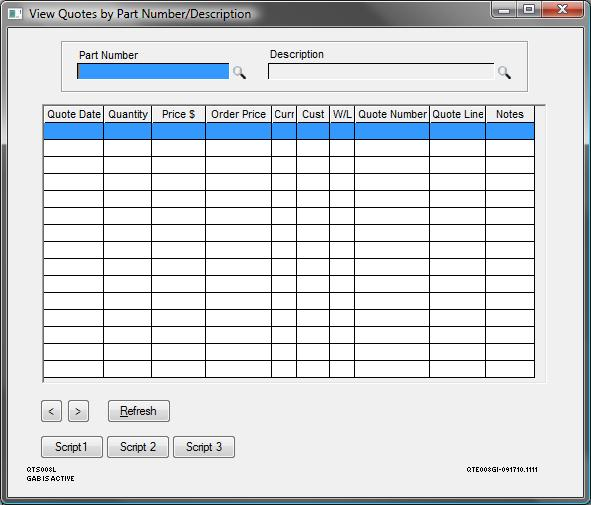The height and width of the screenshot is (505, 591).
Task: Click the Part Number label text
Action: (109, 55)
